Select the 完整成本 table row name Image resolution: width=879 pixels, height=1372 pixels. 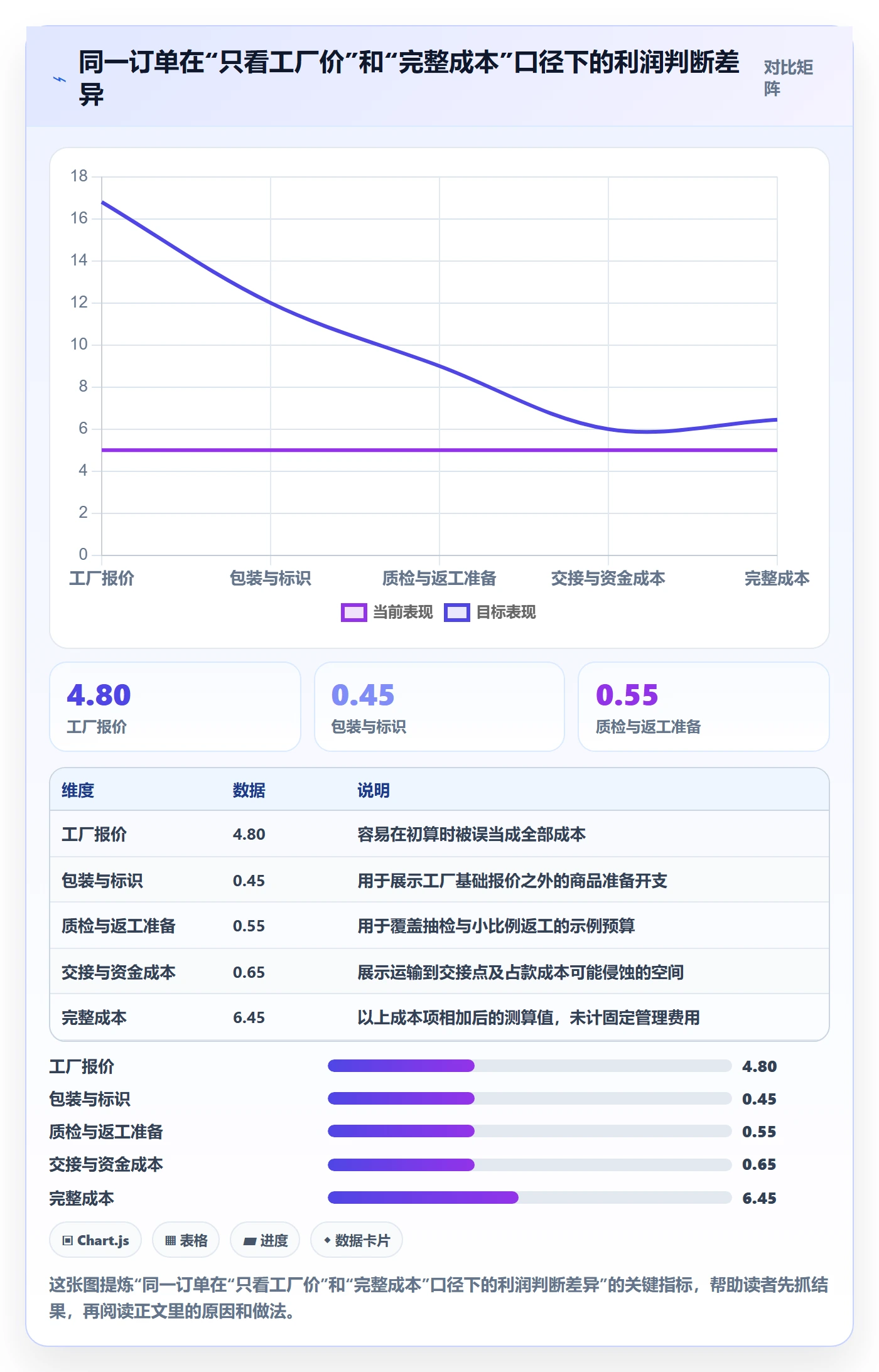[x=94, y=1017]
